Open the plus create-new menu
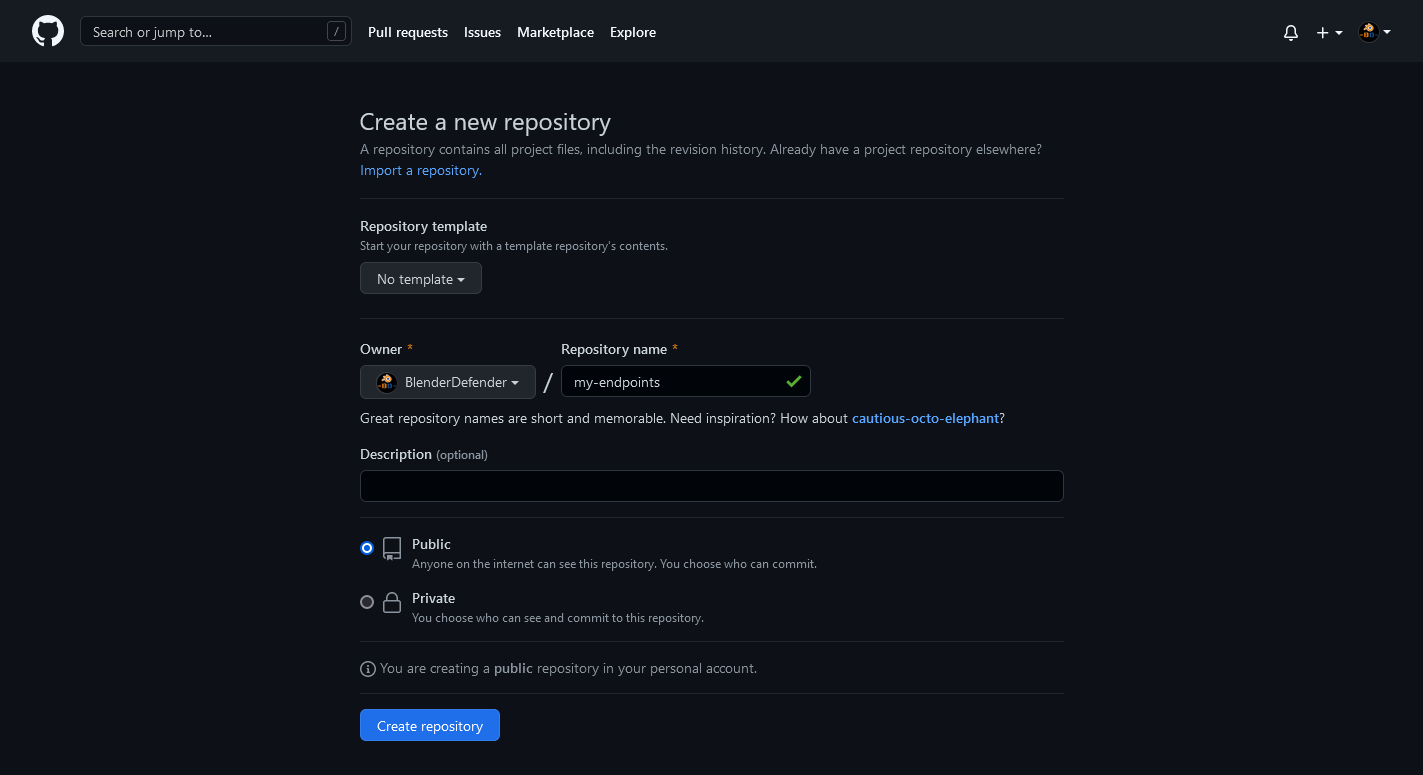This screenshot has height=775, width=1423. click(x=1329, y=32)
